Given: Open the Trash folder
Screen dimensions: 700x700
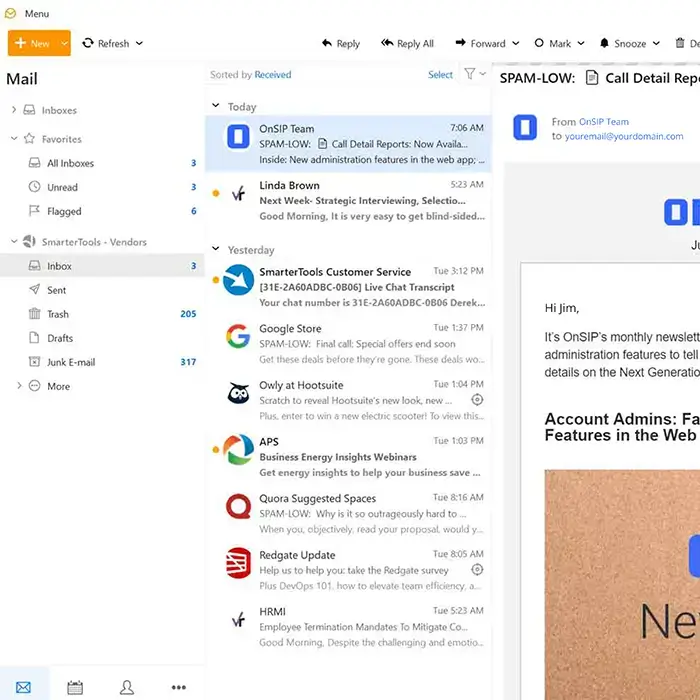Looking at the screenshot, I should [x=102, y=314].
